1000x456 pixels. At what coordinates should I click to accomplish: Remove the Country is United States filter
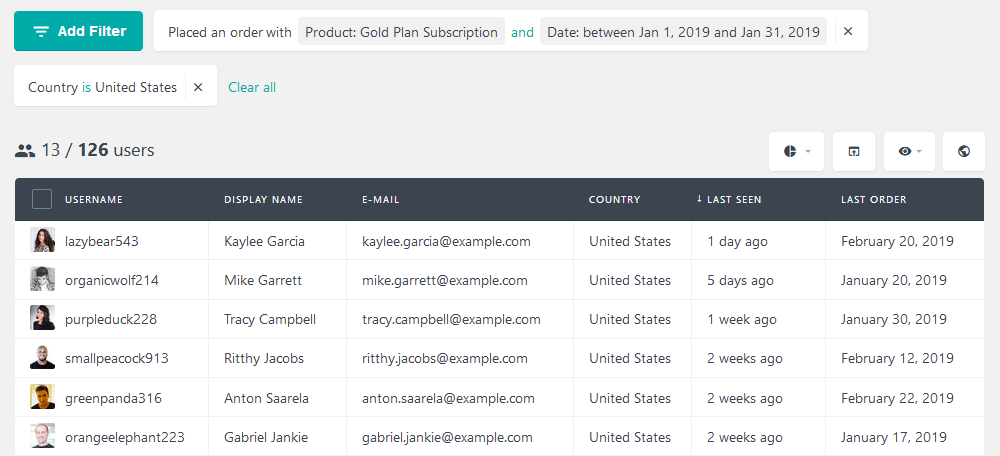[198, 87]
